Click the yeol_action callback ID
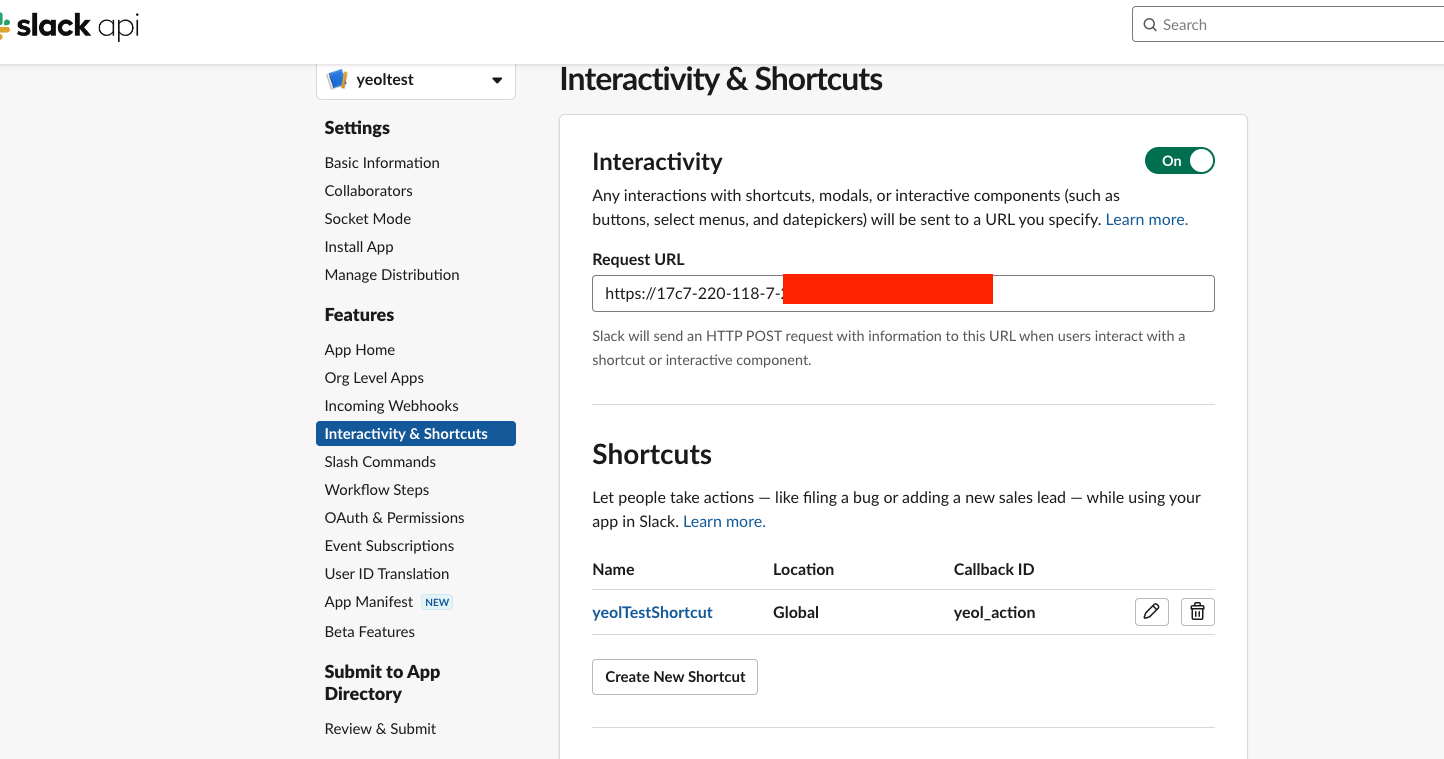This screenshot has width=1444, height=759. tap(994, 612)
